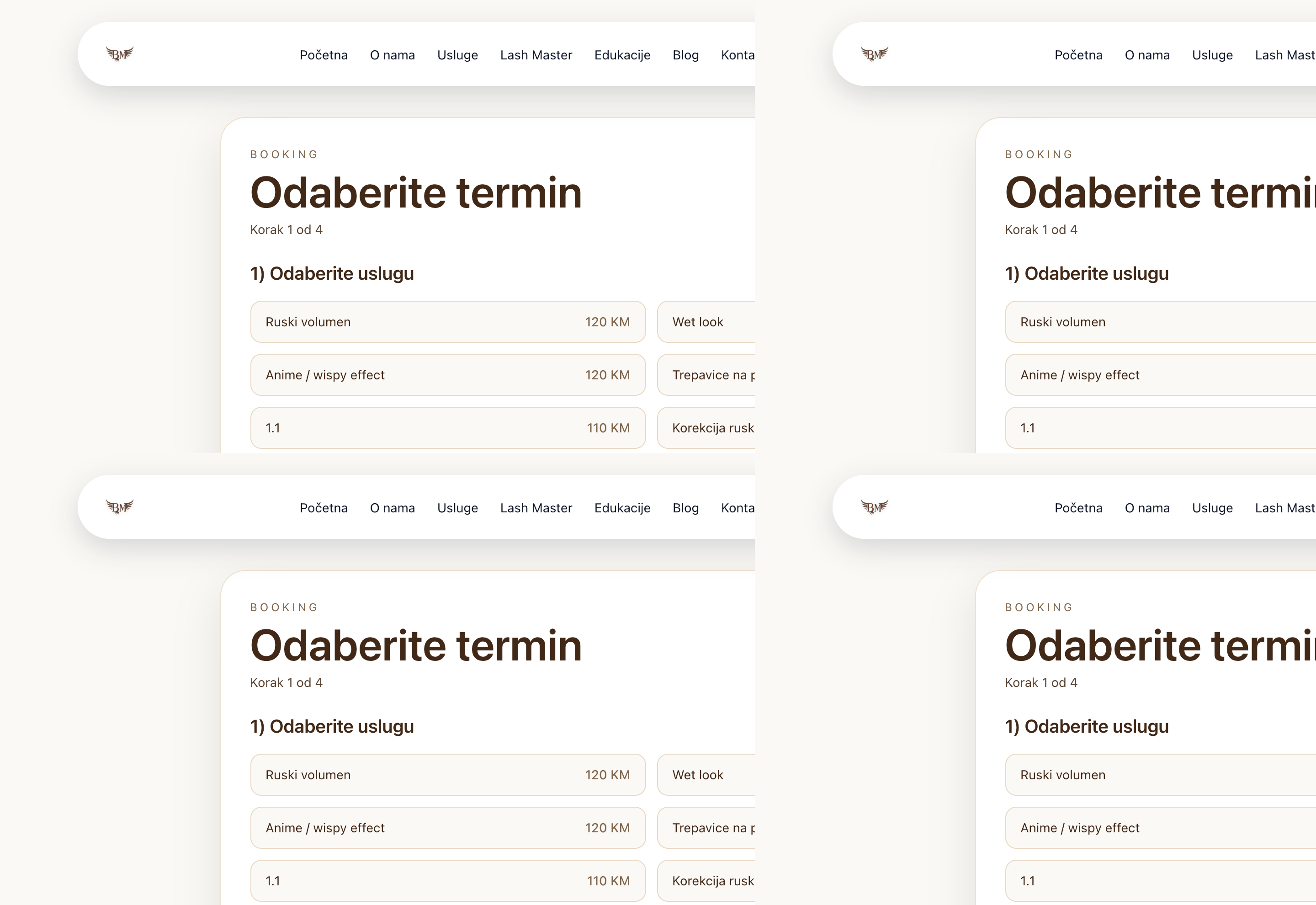Image resolution: width=1316 pixels, height=905 pixels.
Task: Select the 1.1 service 110 KM, top-left copy
Action: [x=448, y=428]
